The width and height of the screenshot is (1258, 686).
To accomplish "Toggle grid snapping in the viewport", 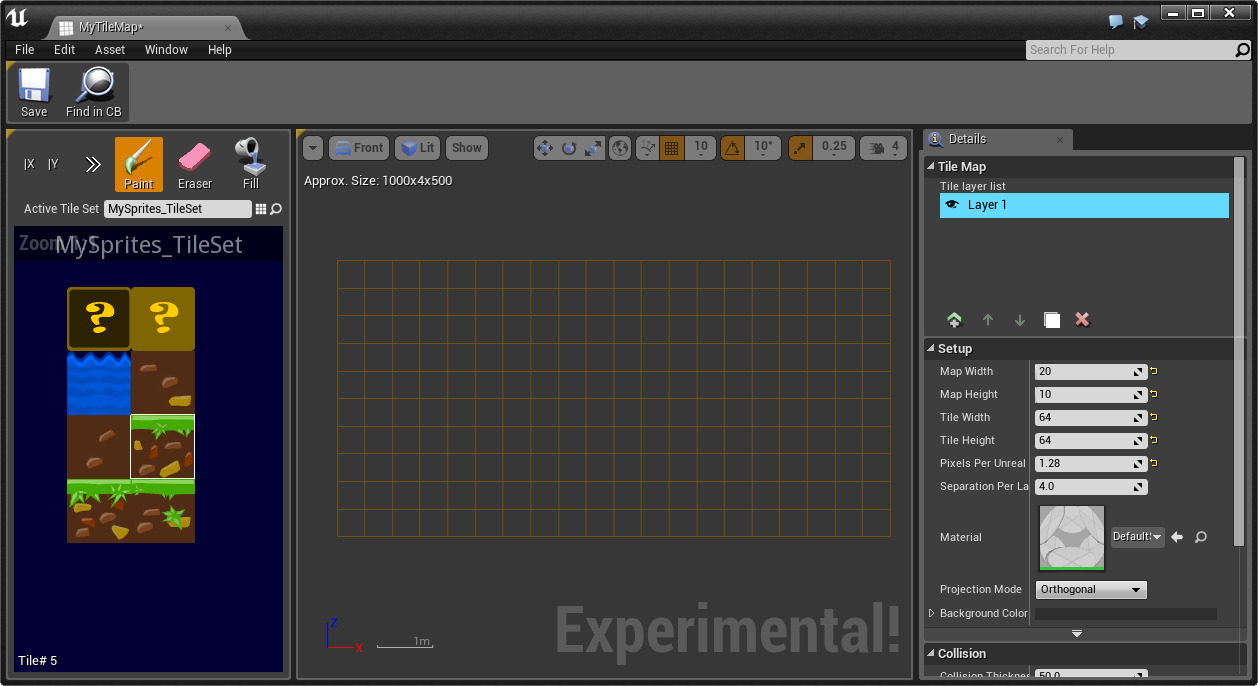I will point(673,147).
